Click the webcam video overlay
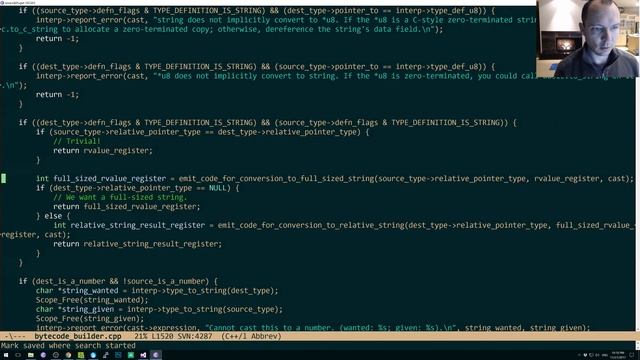Viewport: 640px width, 360px height. pyautogui.click(x=588, y=38)
